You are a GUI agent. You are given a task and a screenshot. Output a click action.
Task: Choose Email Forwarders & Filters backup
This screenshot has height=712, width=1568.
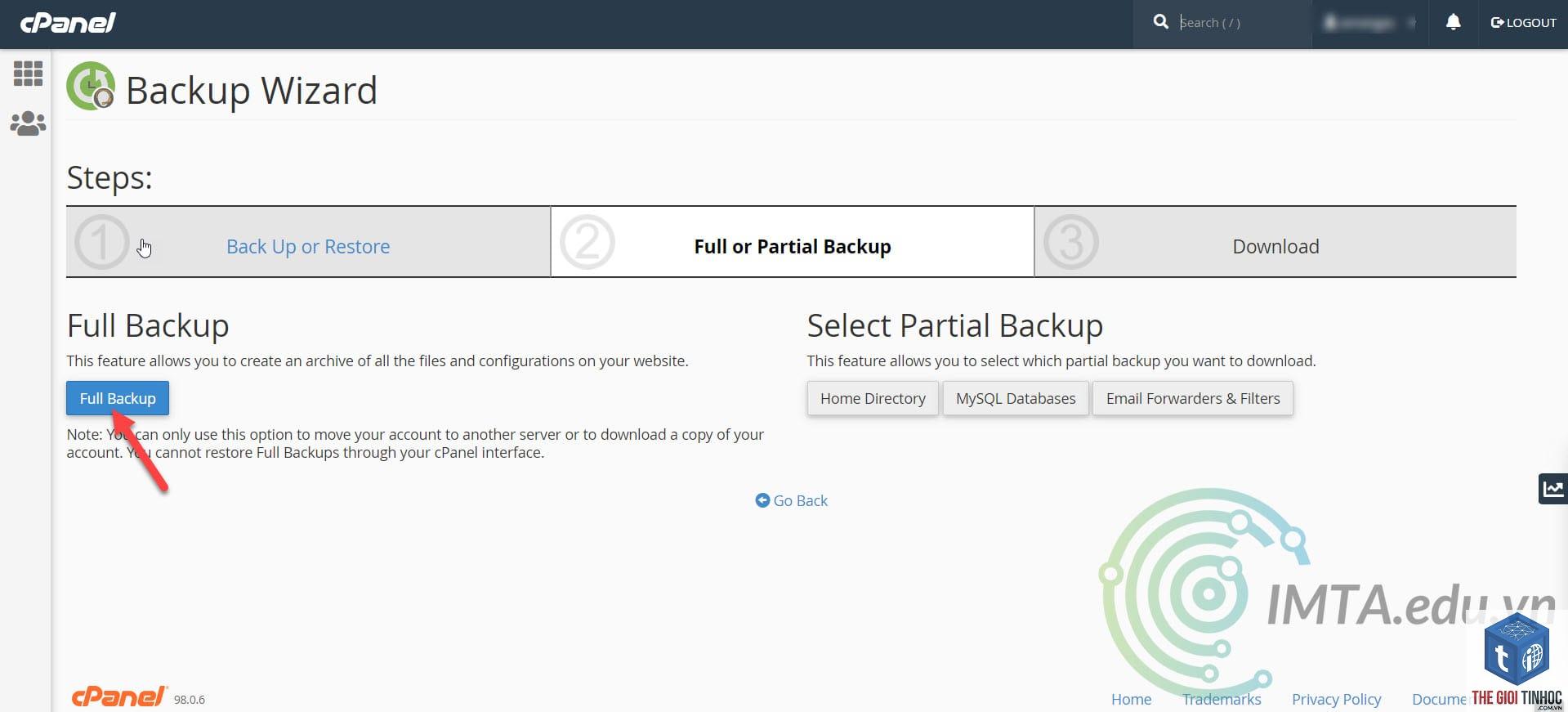[1193, 398]
